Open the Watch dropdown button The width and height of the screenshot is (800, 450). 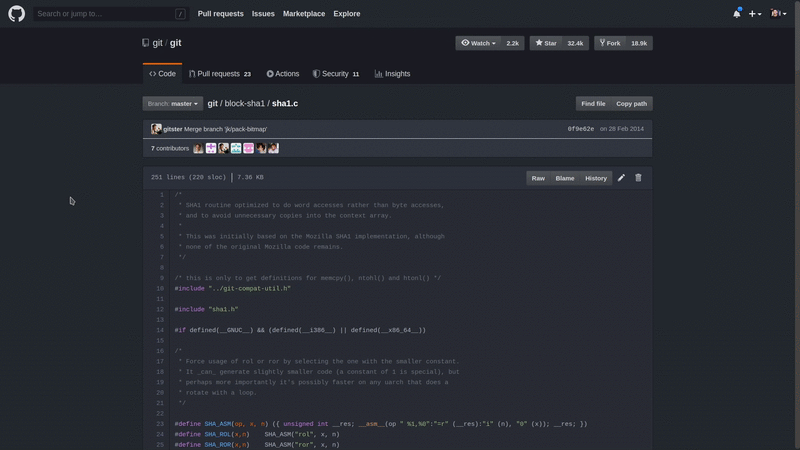click(478, 43)
